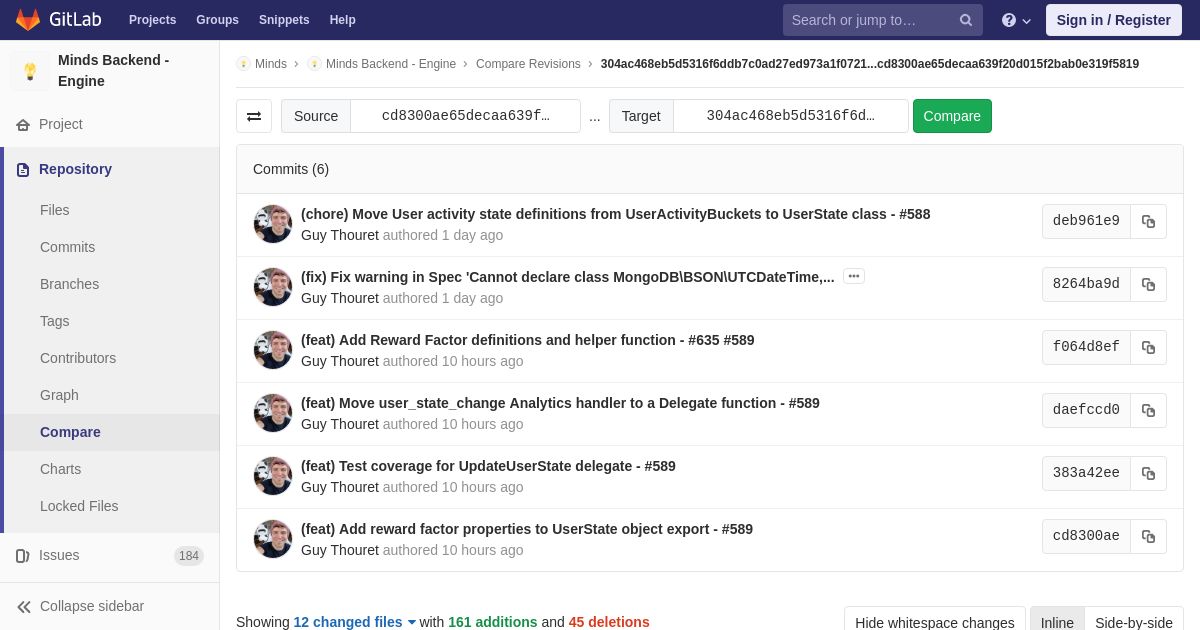
Task: Open commit hash deb961e9
Action: [1086, 222]
